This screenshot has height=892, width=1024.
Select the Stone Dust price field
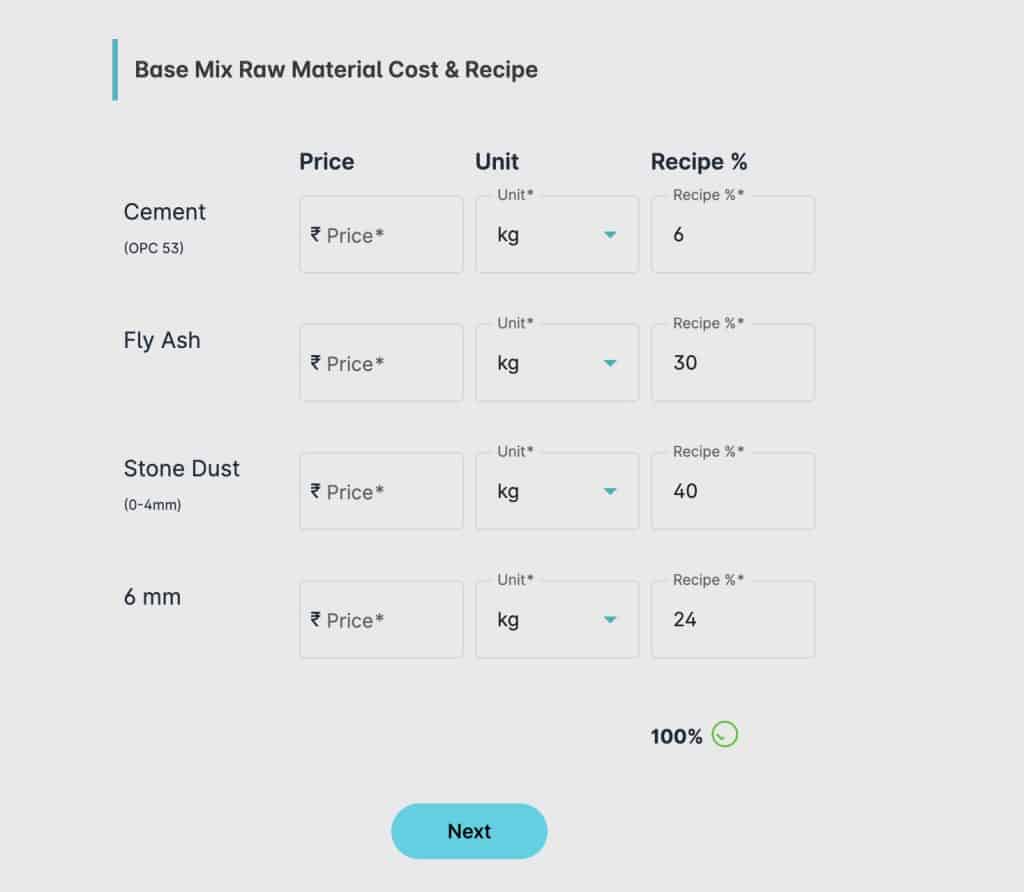(x=381, y=491)
